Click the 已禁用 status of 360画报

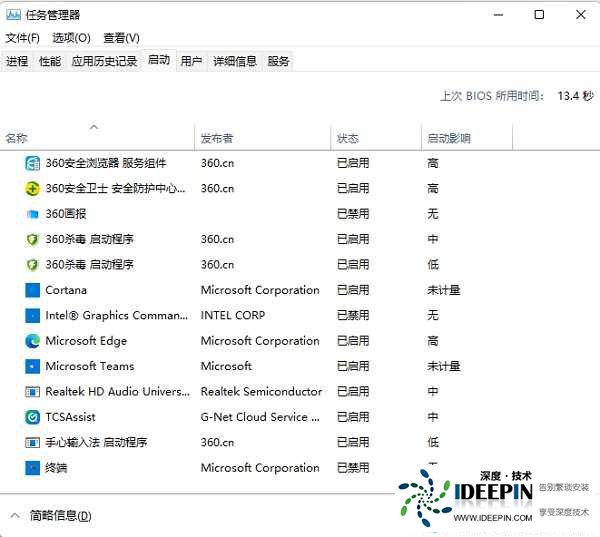click(x=353, y=214)
